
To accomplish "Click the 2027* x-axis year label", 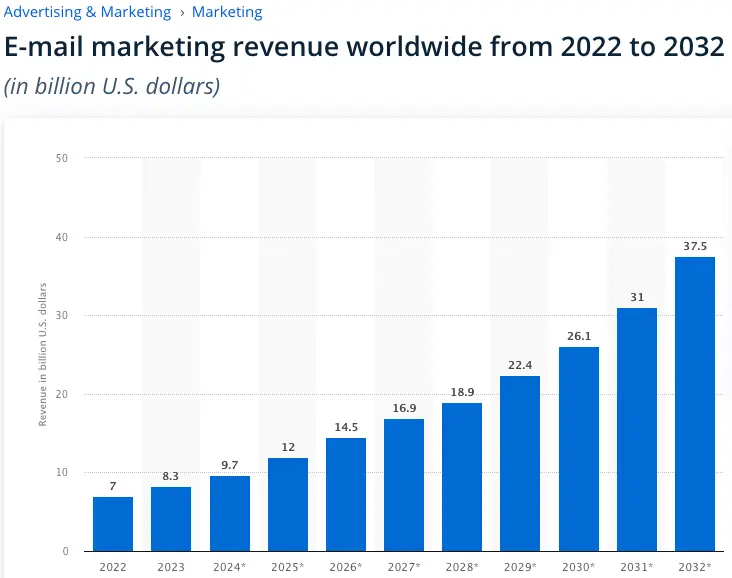I will coord(404,566).
